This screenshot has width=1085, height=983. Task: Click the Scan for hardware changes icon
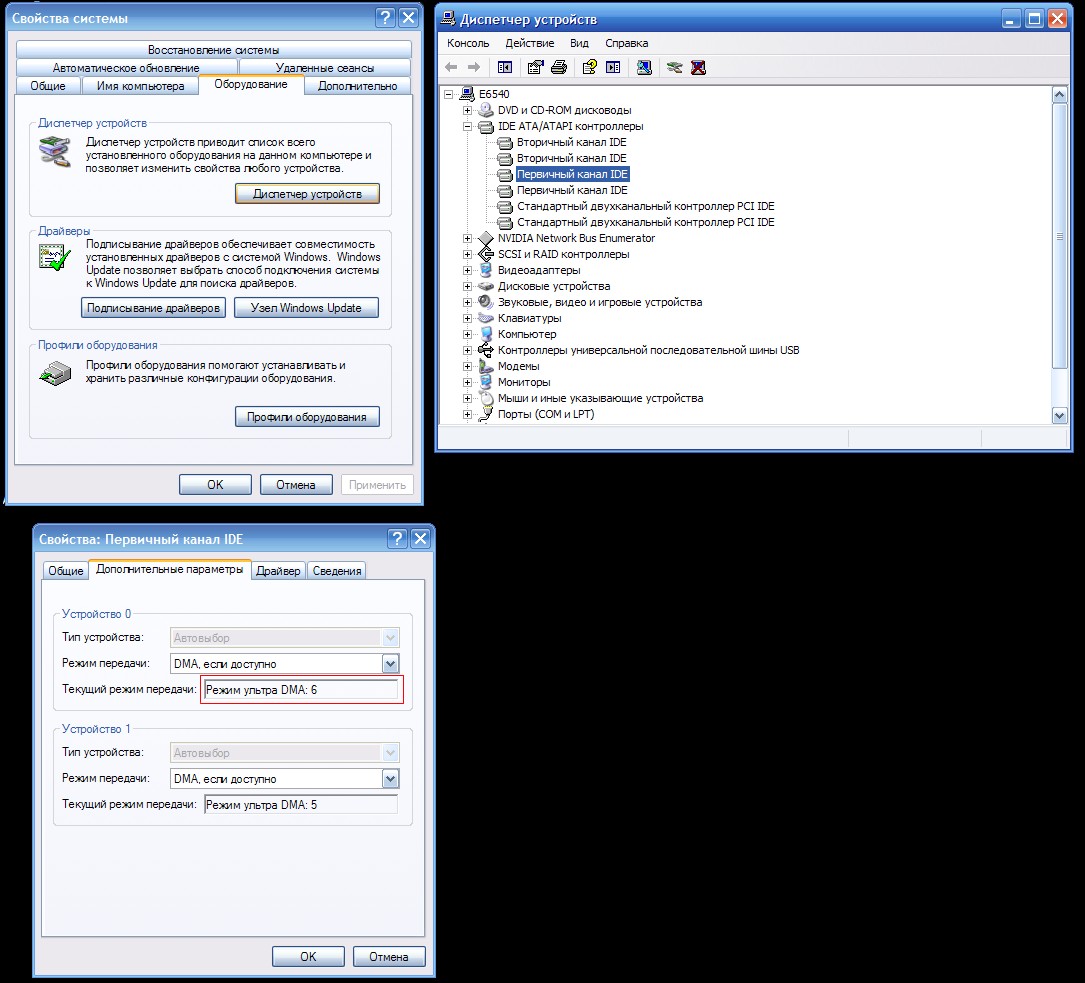coord(644,67)
